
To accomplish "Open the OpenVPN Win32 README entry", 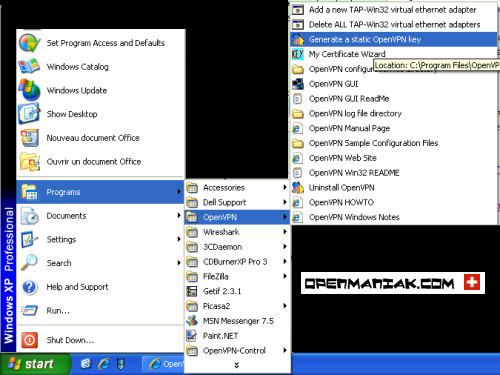I will point(394,173).
